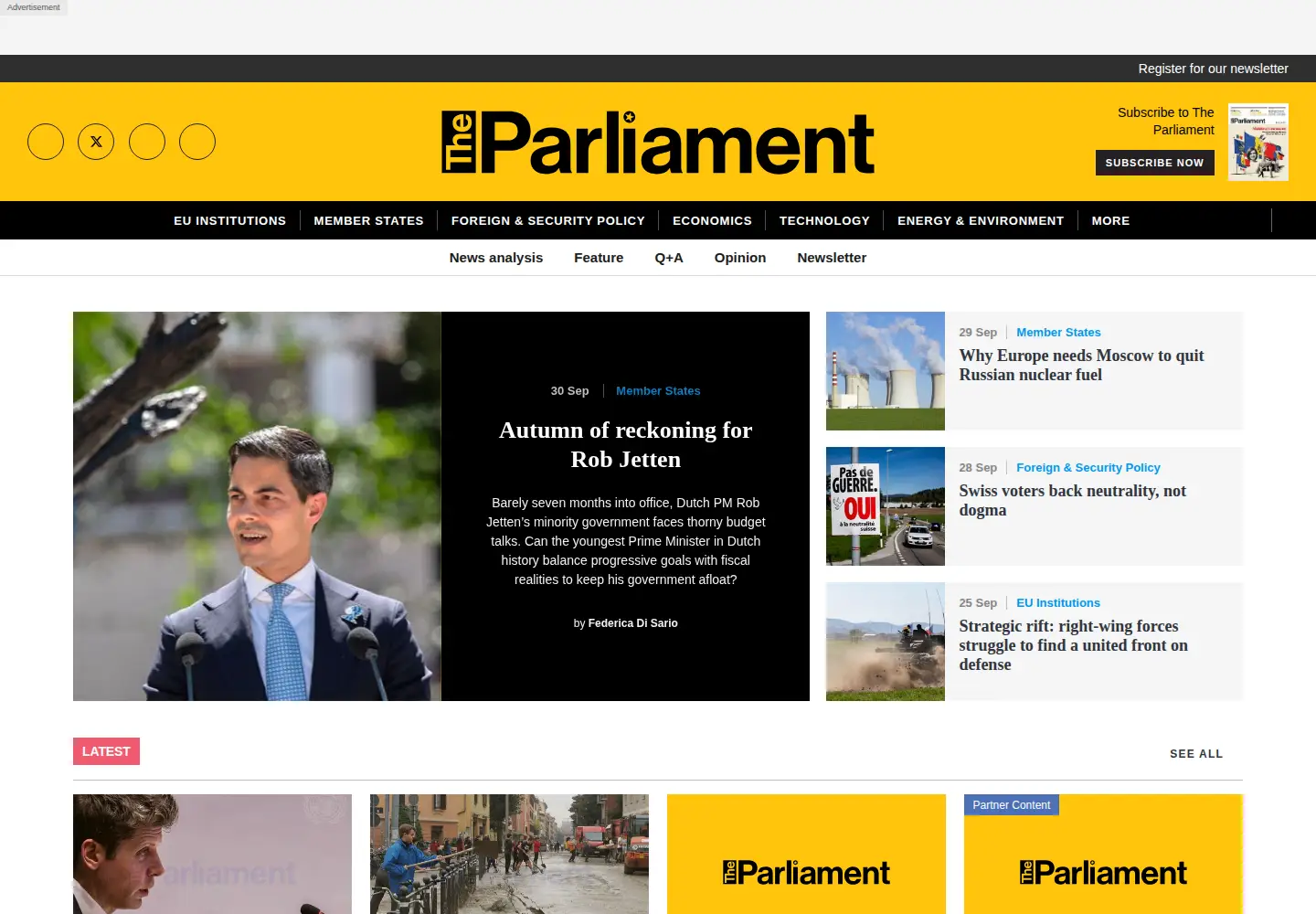
Task: Open The Parliament's X social profile
Action: coord(96,142)
